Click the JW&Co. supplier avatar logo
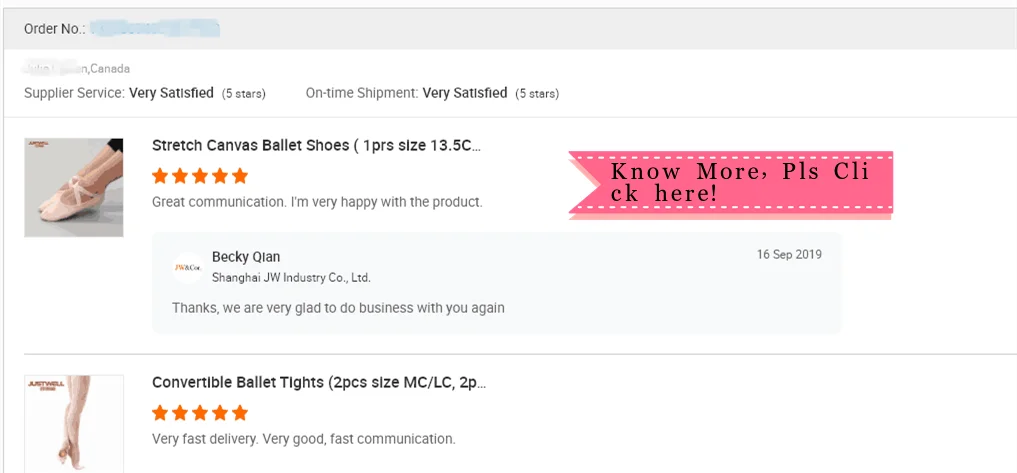Screen dimensions: 1017x473 point(187,267)
